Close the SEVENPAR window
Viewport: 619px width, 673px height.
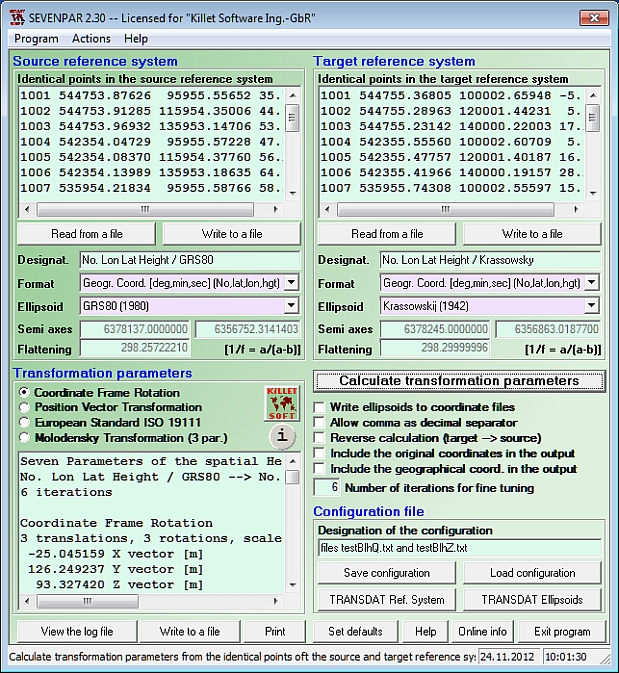(x=594, y=18)
